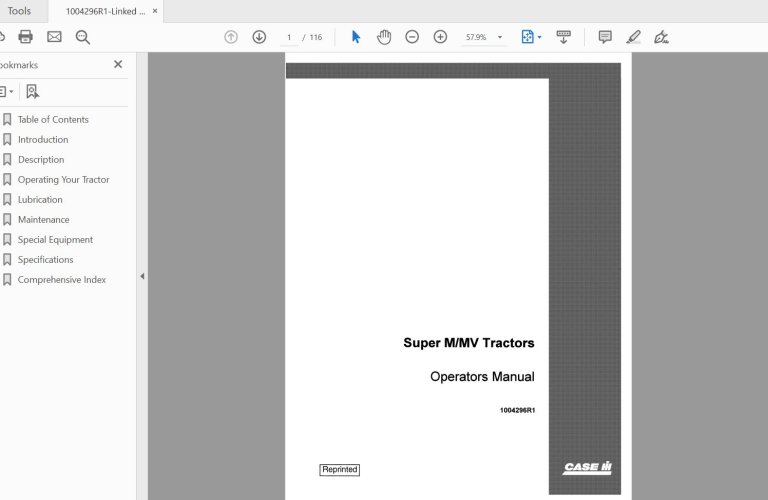Open the Description bookmark
Image resolution: width=768 pixels, height=500 pixels.
tap(41, 160)
